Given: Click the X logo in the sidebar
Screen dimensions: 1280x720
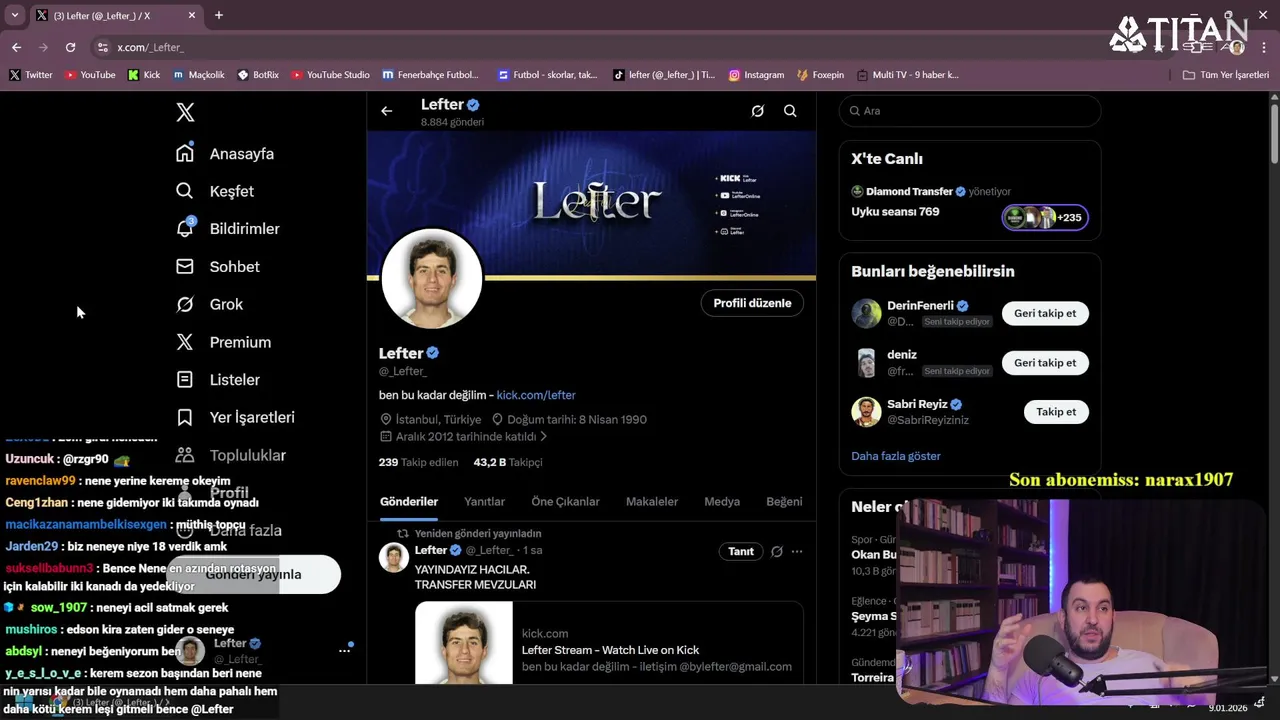Looking at the screenshot, I should pos(185,112).
